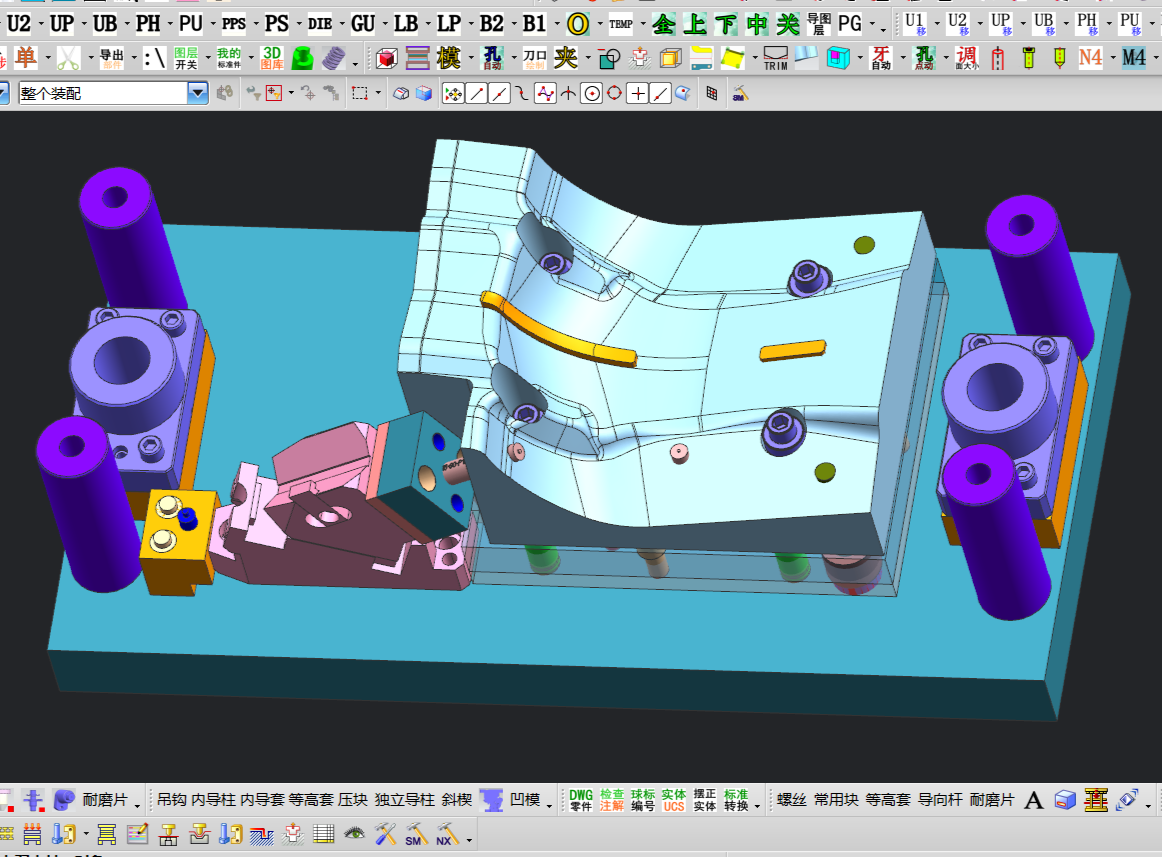Screen dimensions: 1162x857
Task: Click the 实体UCS icon
Action: (x=674, y=800)
